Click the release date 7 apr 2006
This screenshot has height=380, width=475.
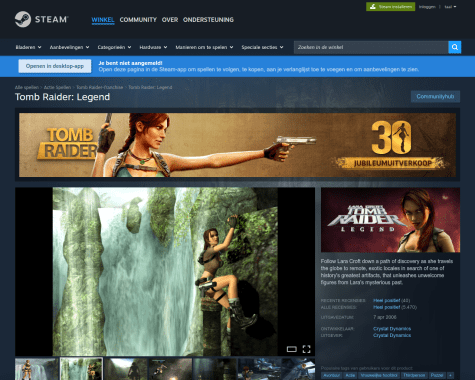point(385,317)
